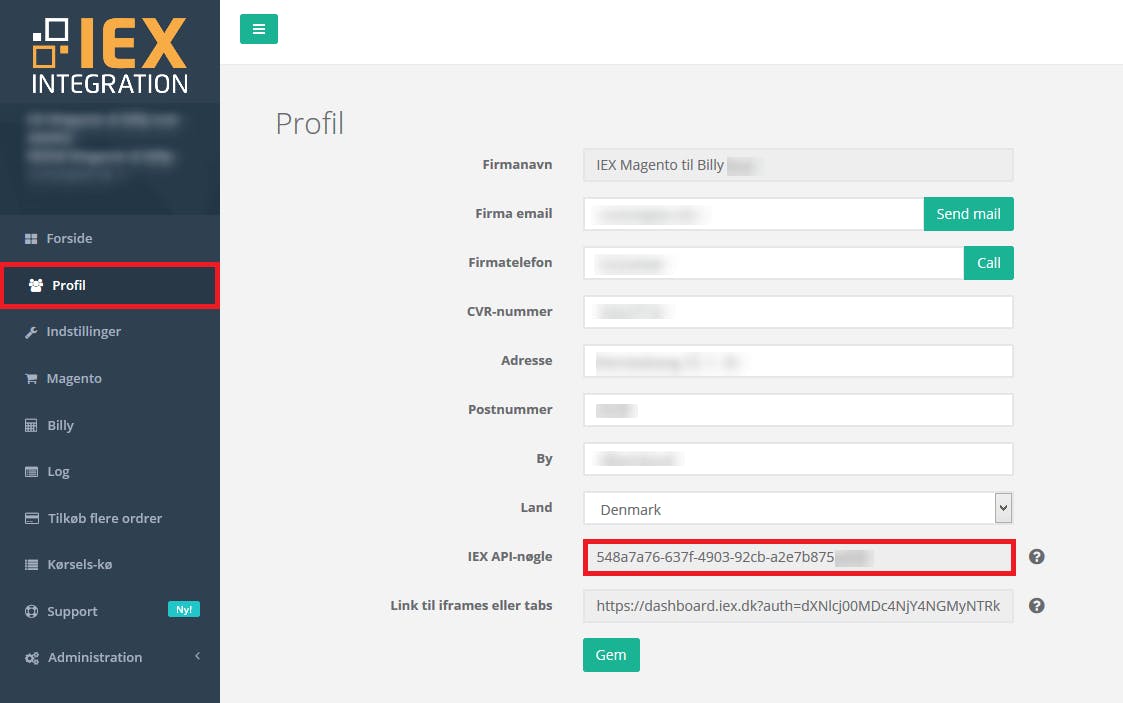Click the Postnummer label
The height and width of the screenshot is (703, 1123).
point(510,409)
